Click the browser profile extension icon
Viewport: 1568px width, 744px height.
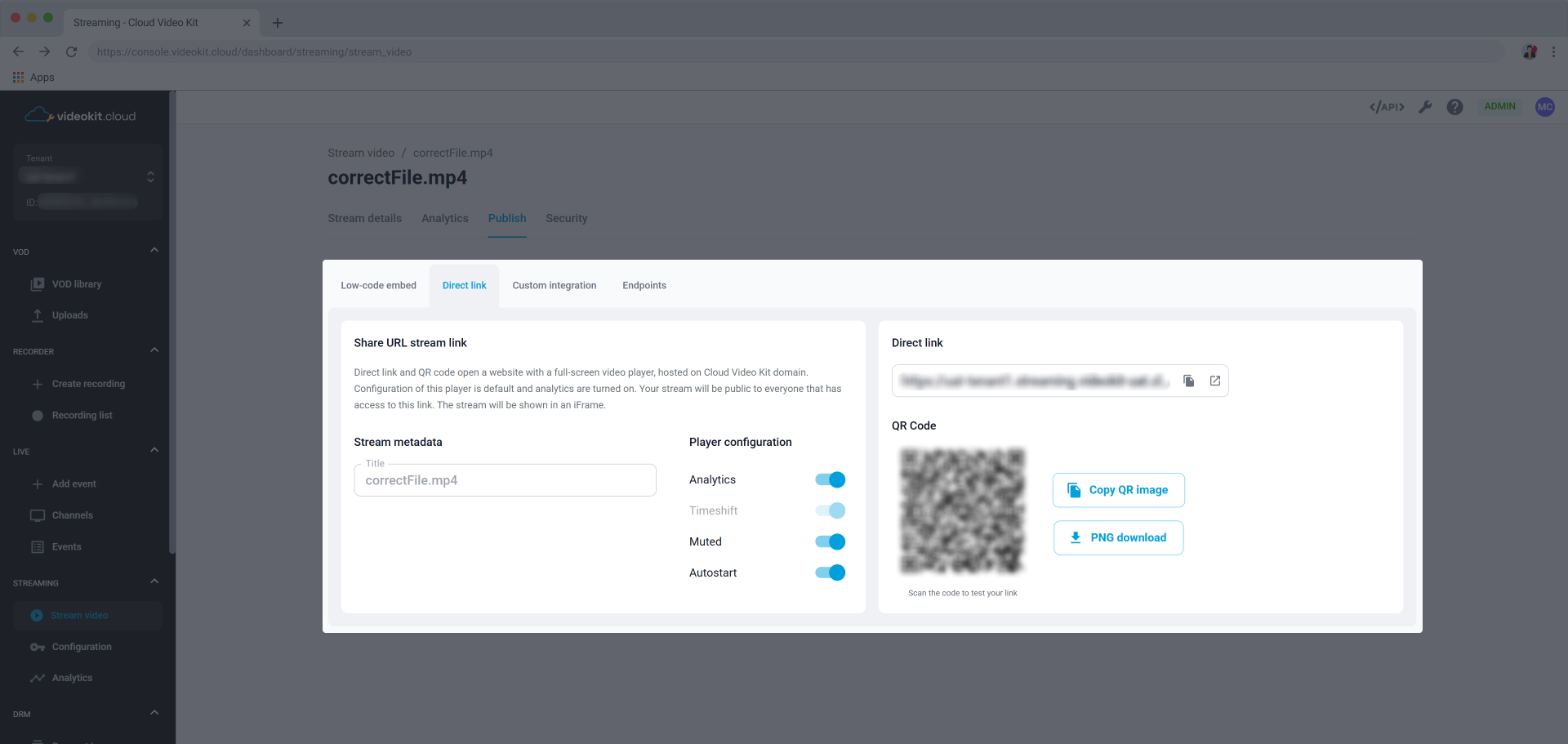click(1530, 51)
